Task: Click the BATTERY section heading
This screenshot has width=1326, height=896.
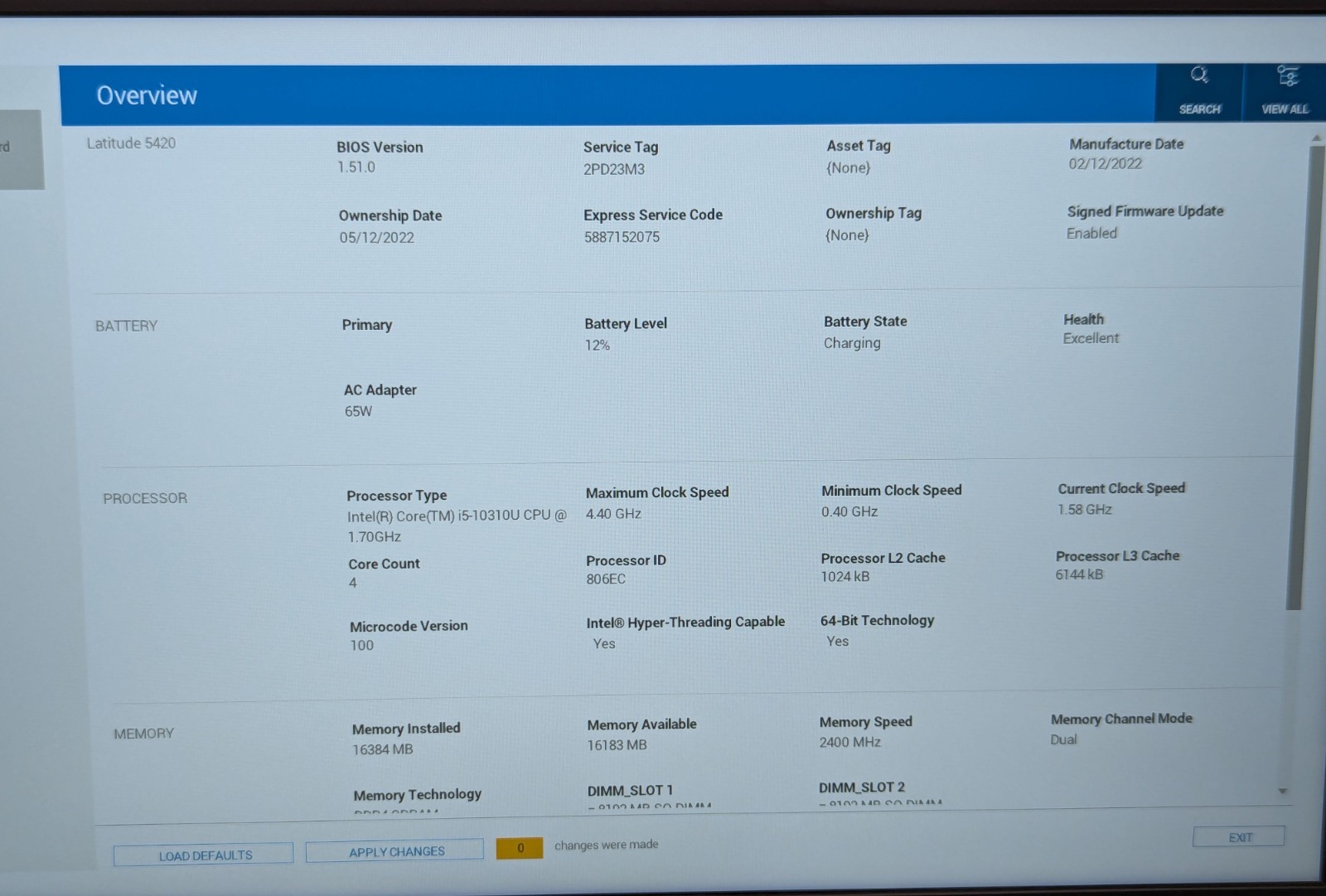Action: click(x=126, y=326)
